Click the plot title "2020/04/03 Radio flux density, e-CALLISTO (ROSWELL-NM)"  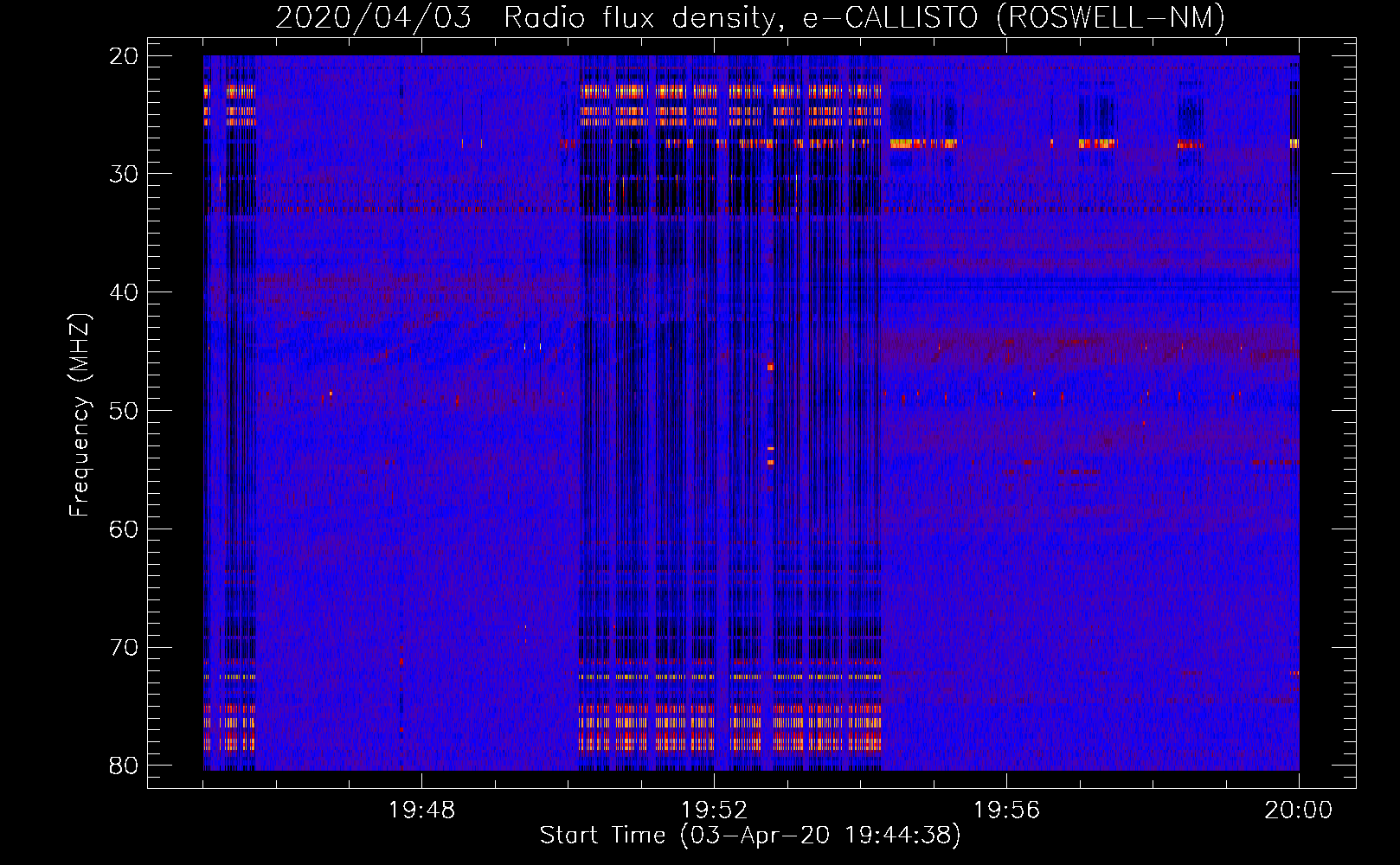pos(750,17)
